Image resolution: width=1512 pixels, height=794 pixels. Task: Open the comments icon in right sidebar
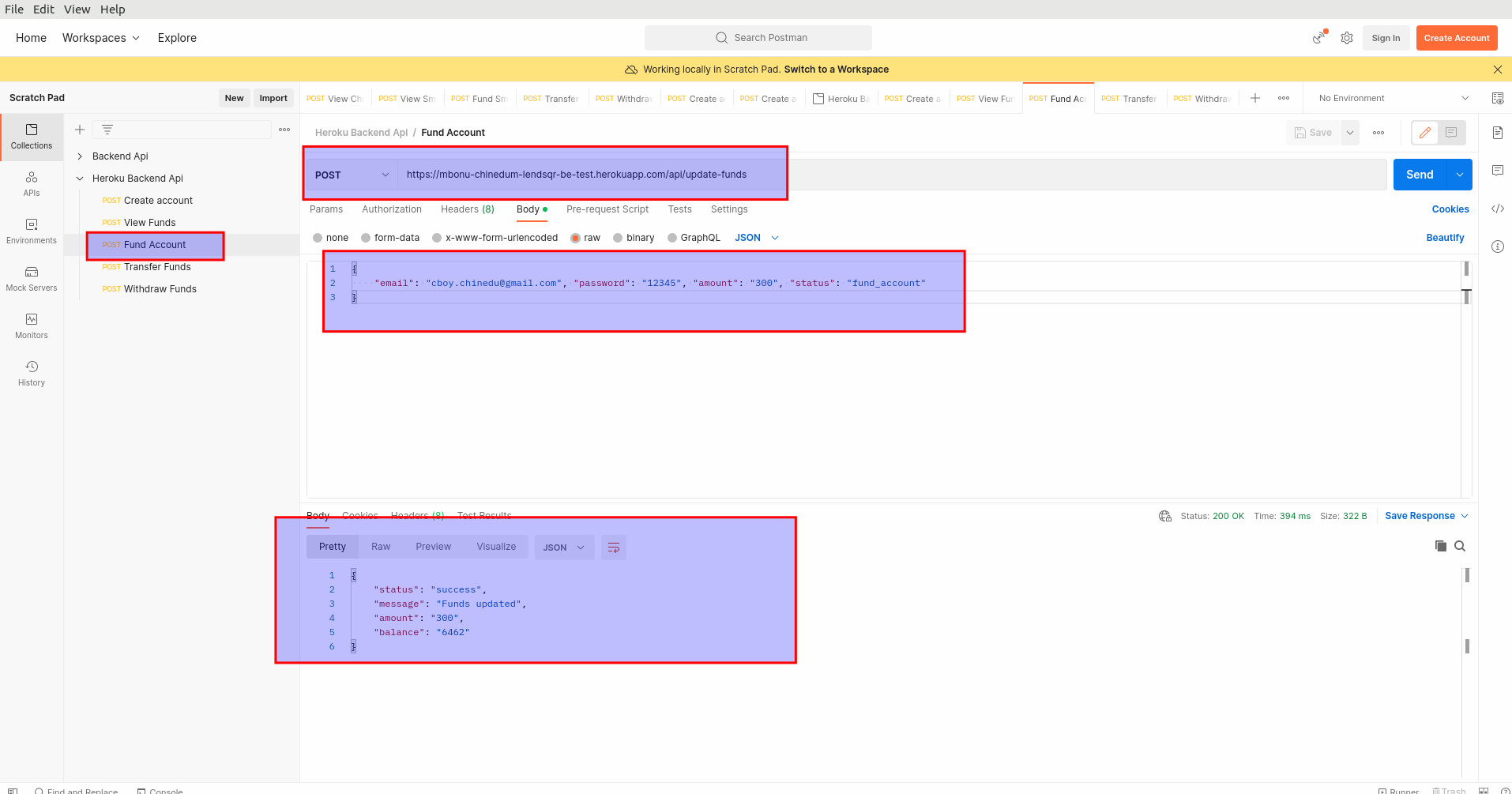[x=1497, y=171]
